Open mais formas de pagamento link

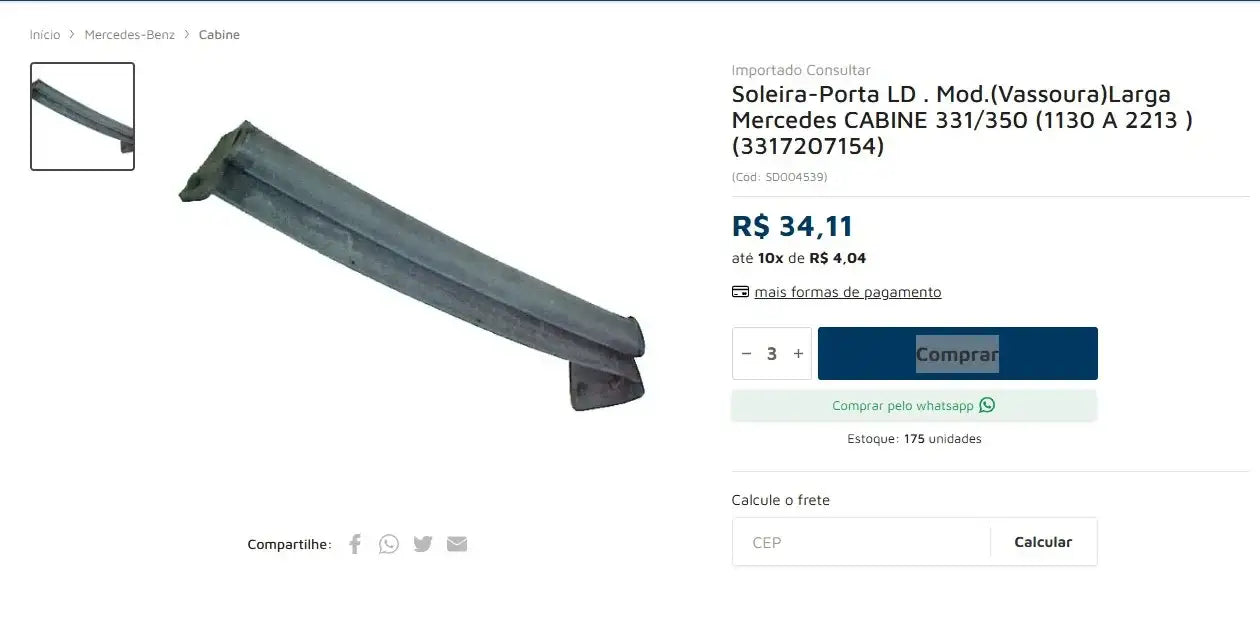coord(848,292)
